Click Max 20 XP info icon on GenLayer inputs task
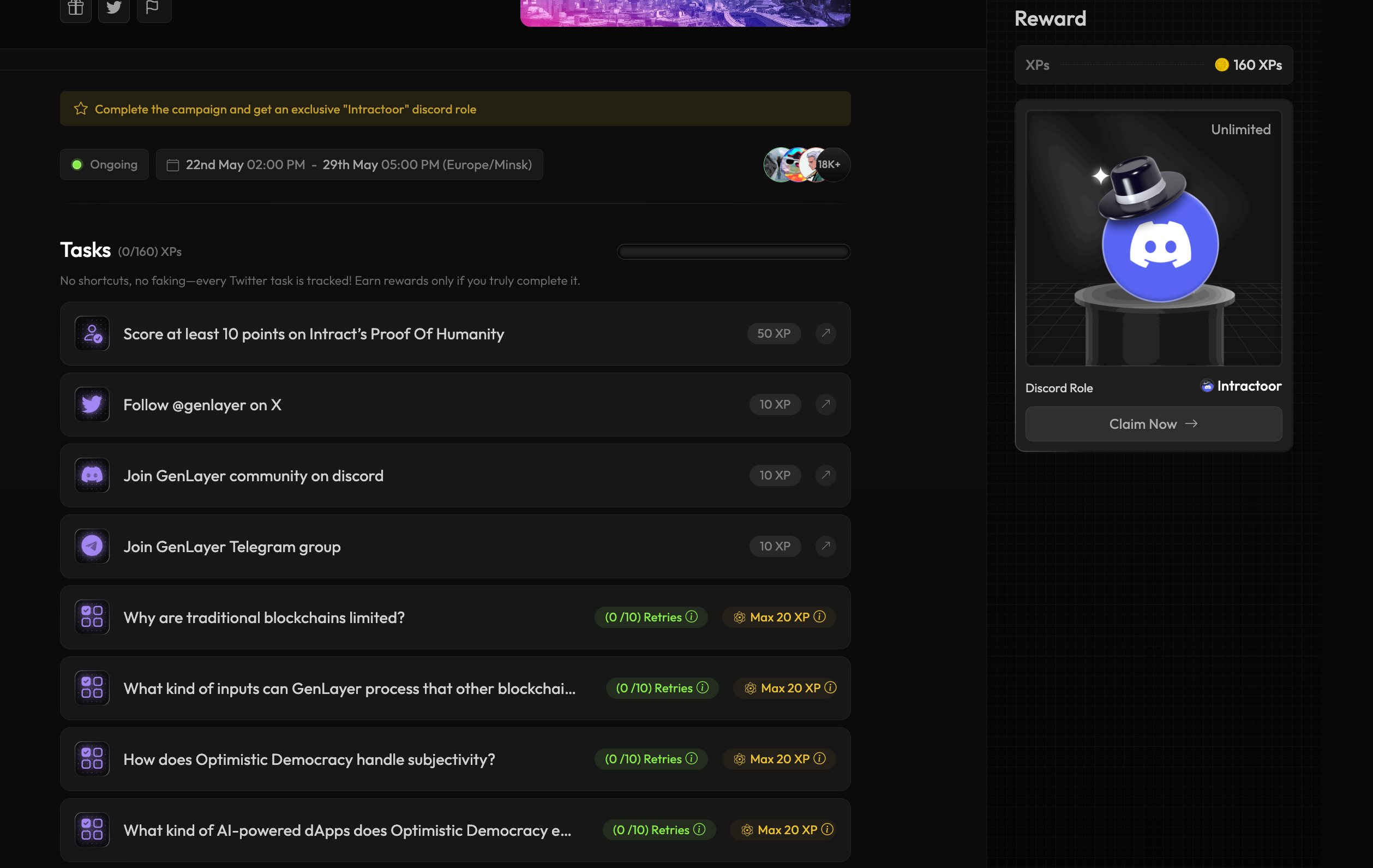 (x=830, y=687)
